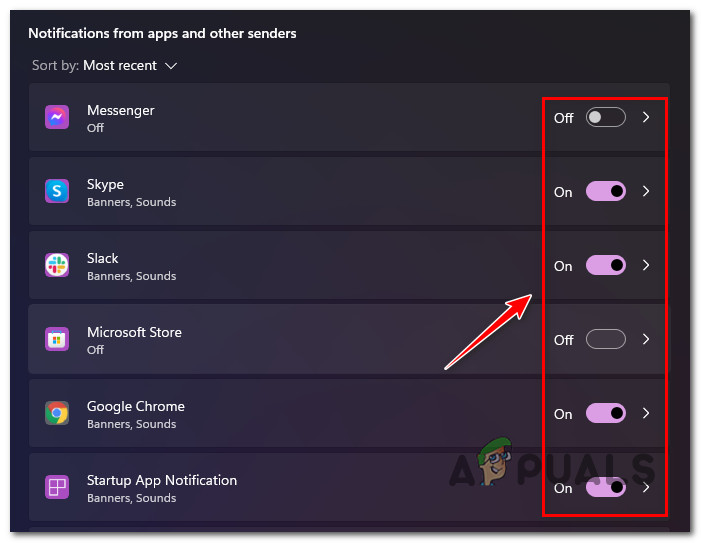Open Slack notification details chevron
Screen dimensions: 701x543
click(646, 265)
